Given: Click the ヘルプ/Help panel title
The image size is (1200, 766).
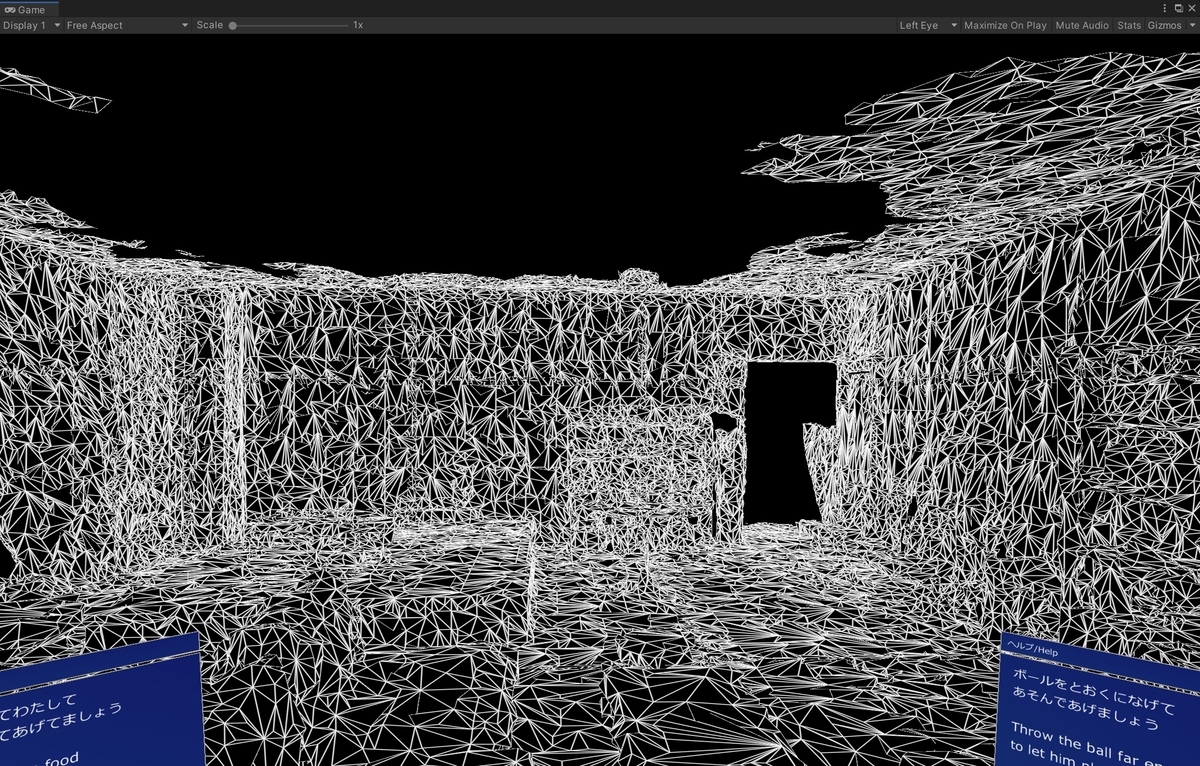Looking at the screenshot, I should [1032, 650].
